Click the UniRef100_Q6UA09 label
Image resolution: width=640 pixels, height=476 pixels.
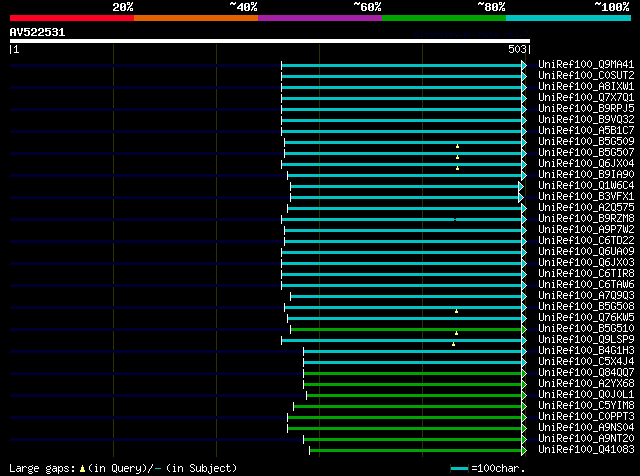click(586, 252)
